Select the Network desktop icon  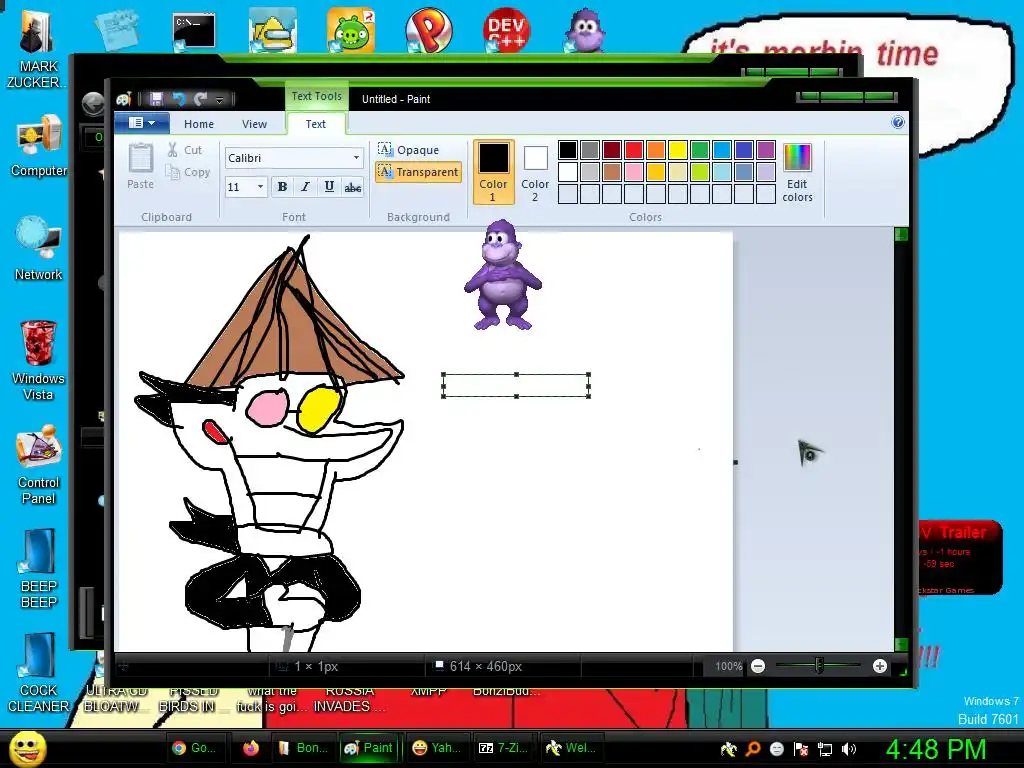click(39, 249)
